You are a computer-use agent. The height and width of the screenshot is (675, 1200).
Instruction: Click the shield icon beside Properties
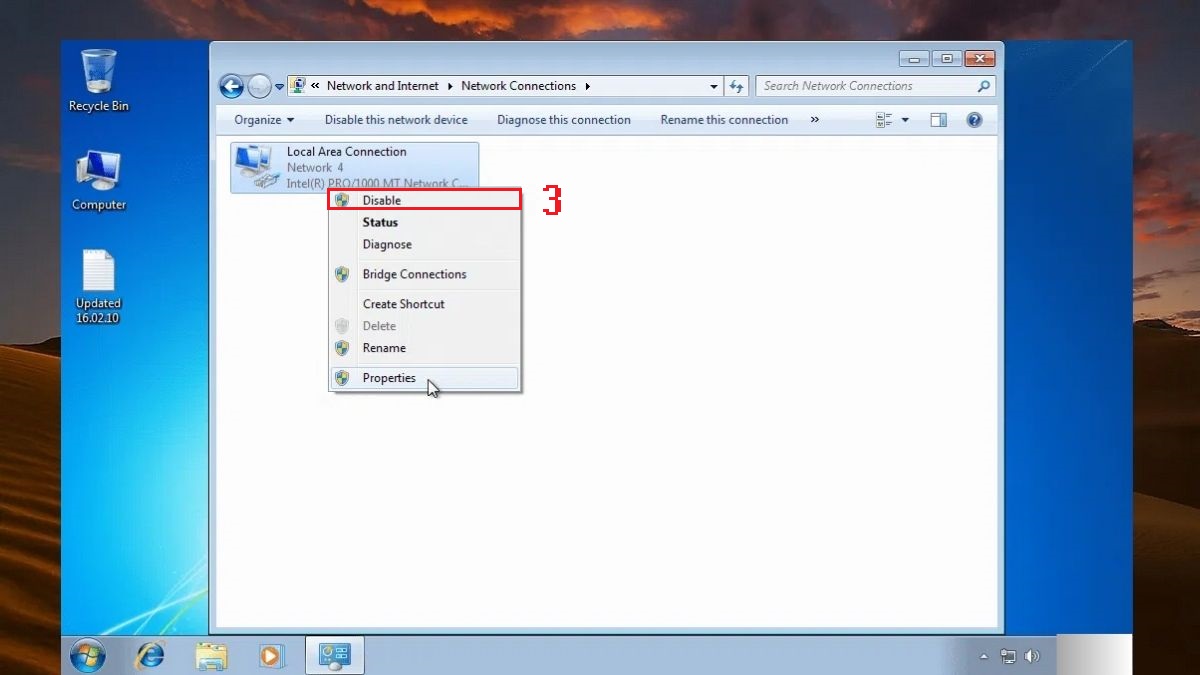tap(342, 378)
